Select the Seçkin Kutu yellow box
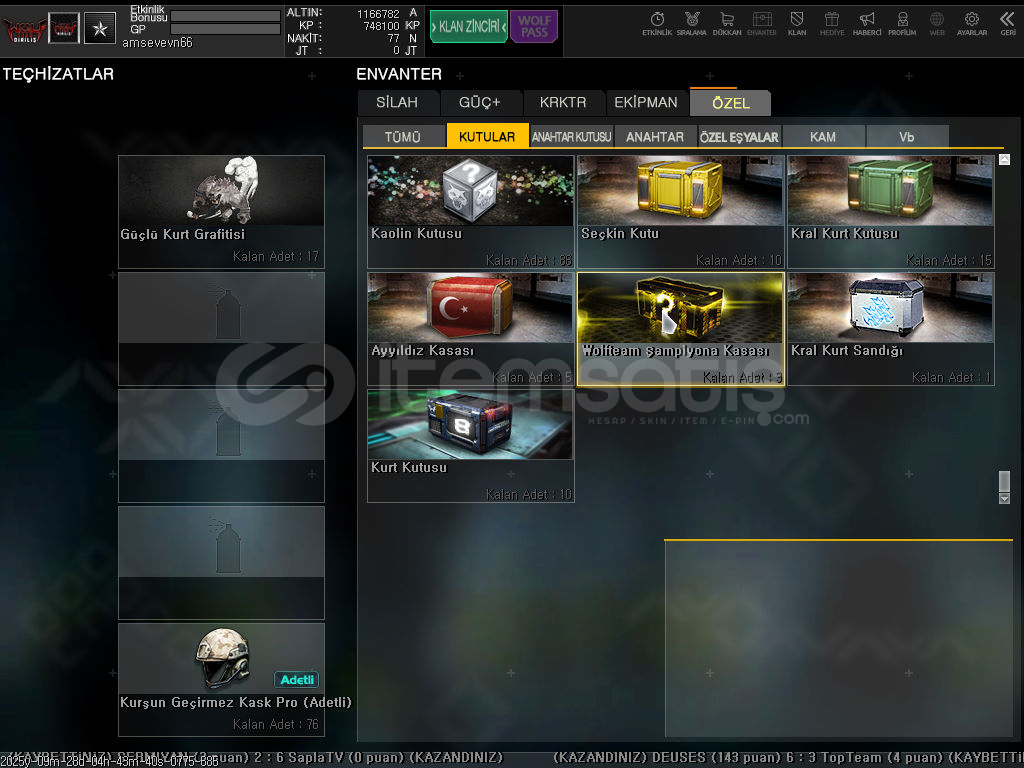This screenshot has height=768, width=1024. click(x=681, y=212)
